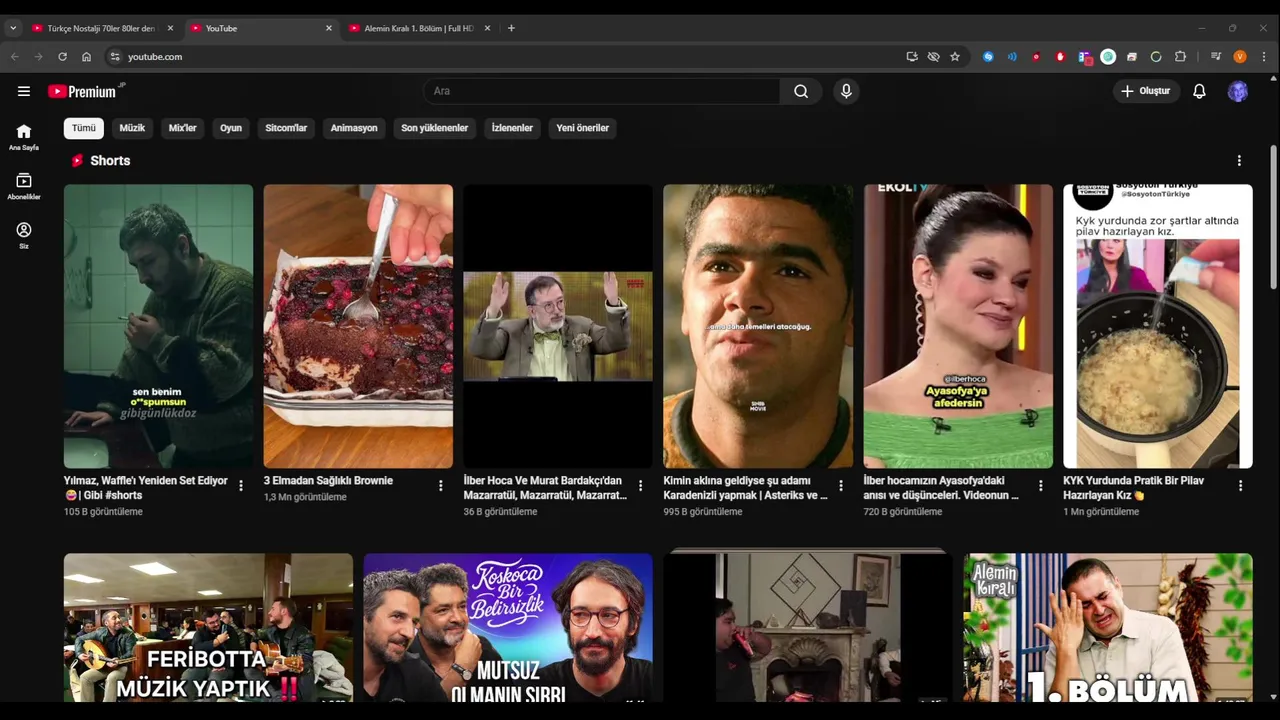The width and height of the screenshot is (1280, 720).
Task: Click the install app icon in address bar
Action: (x=912, y=57)
